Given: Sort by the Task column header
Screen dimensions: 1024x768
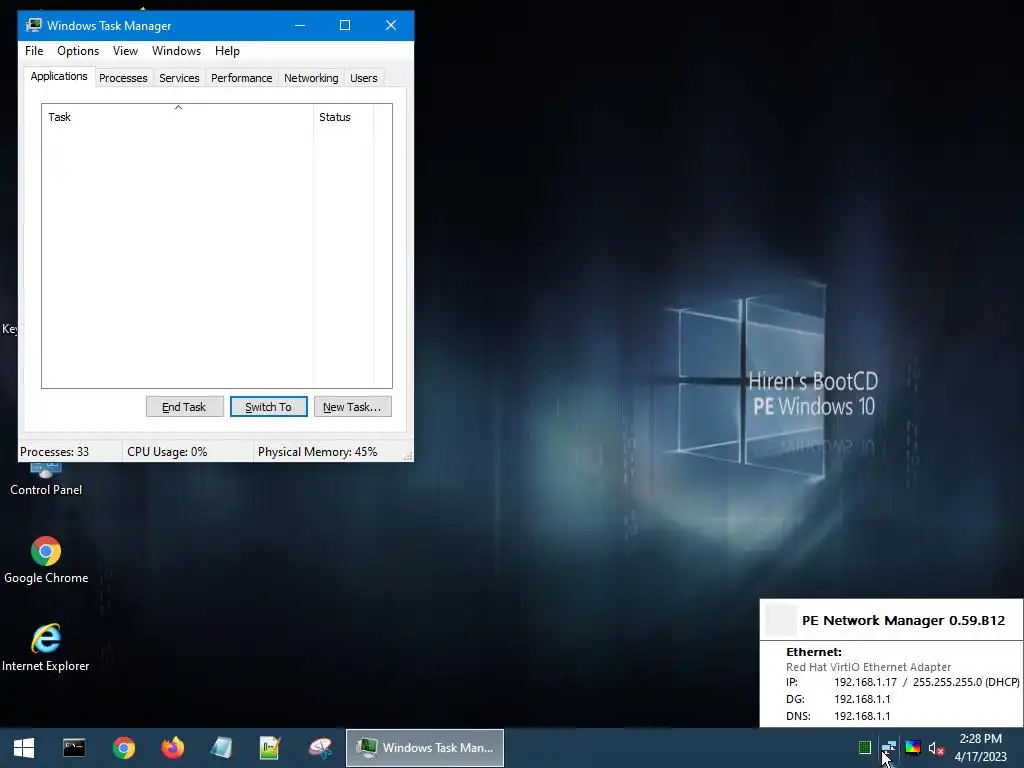Looking at the screenshot, I should tap(178, 117).
